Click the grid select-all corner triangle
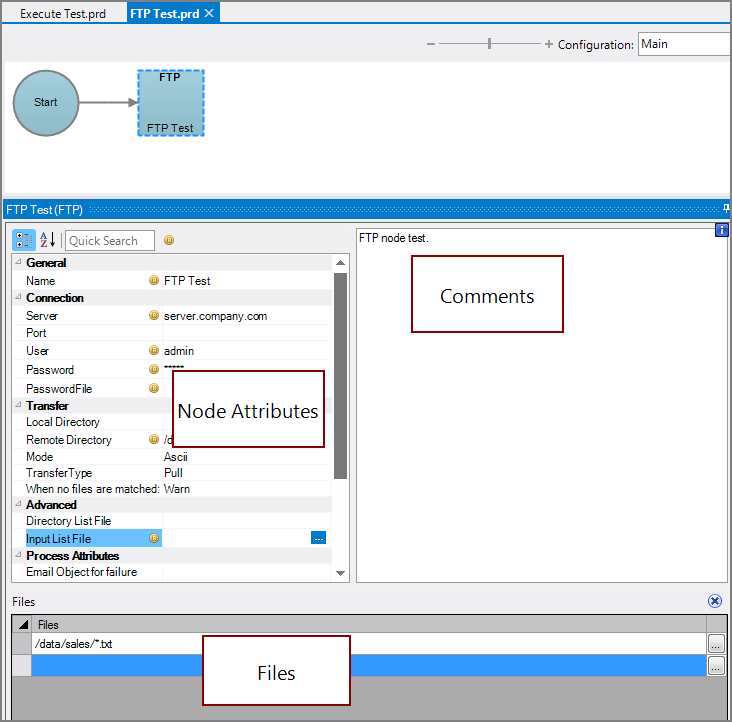The height and width of the screenshot is (722, 732). [x=22, y=624]
